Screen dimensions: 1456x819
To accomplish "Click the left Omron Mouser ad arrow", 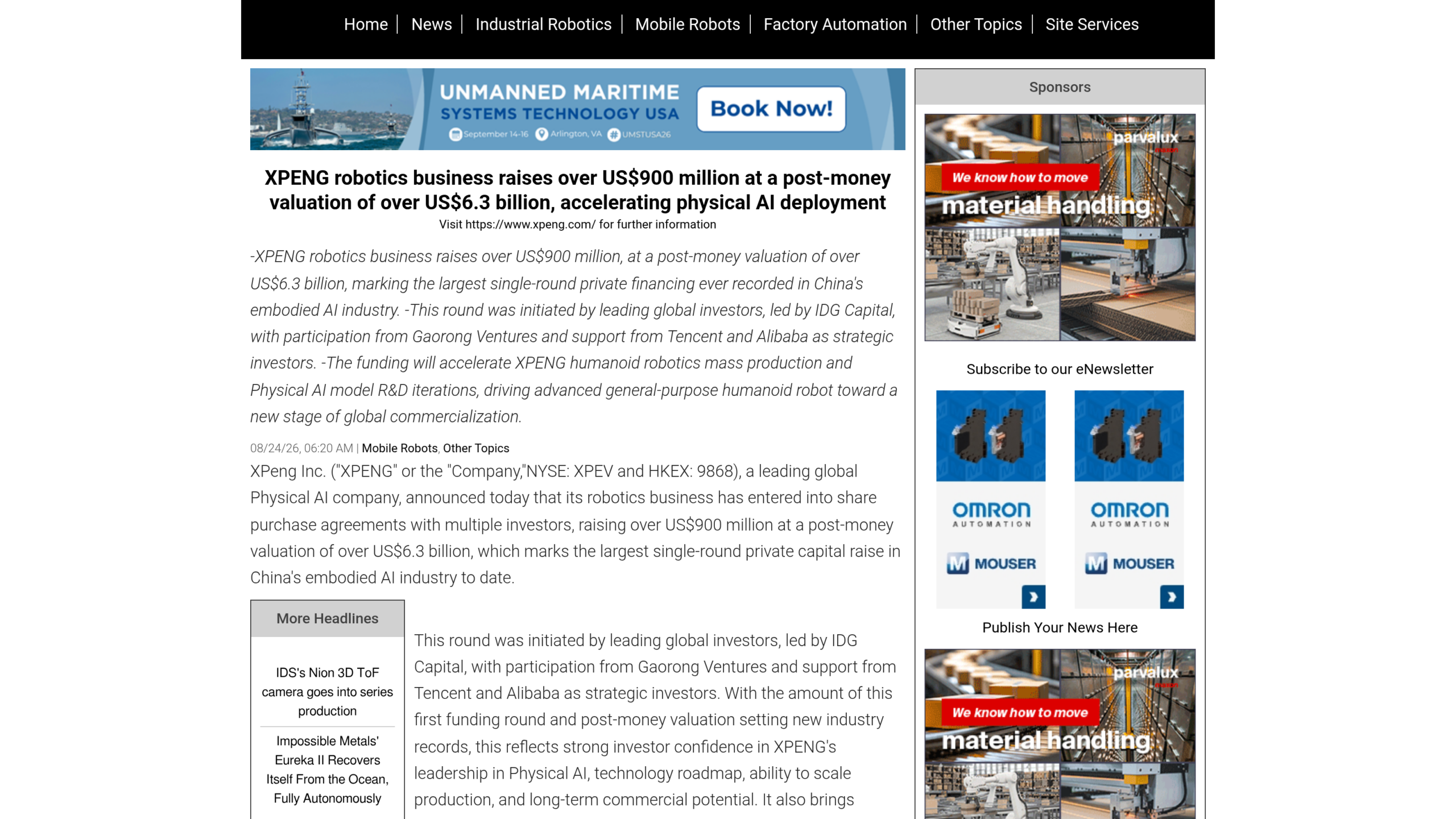I will (x=1033, y=597).
